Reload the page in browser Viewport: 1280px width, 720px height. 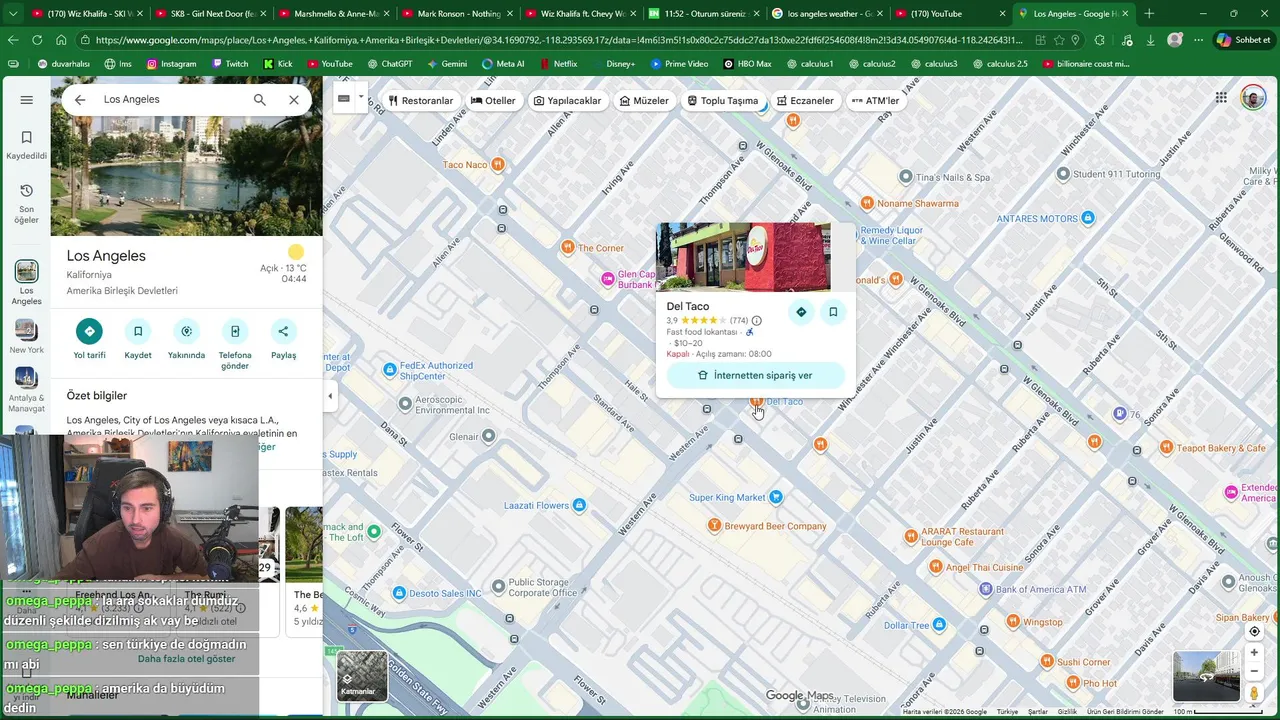tap(37, 40)
